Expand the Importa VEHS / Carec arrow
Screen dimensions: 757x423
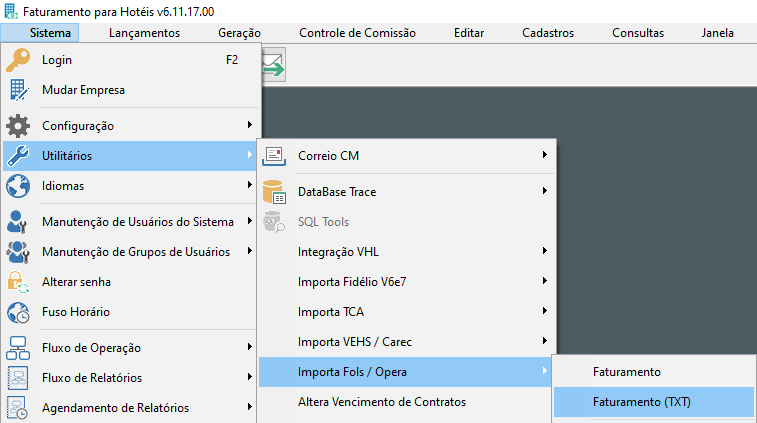pyautogui.click(x=545, y=340)
